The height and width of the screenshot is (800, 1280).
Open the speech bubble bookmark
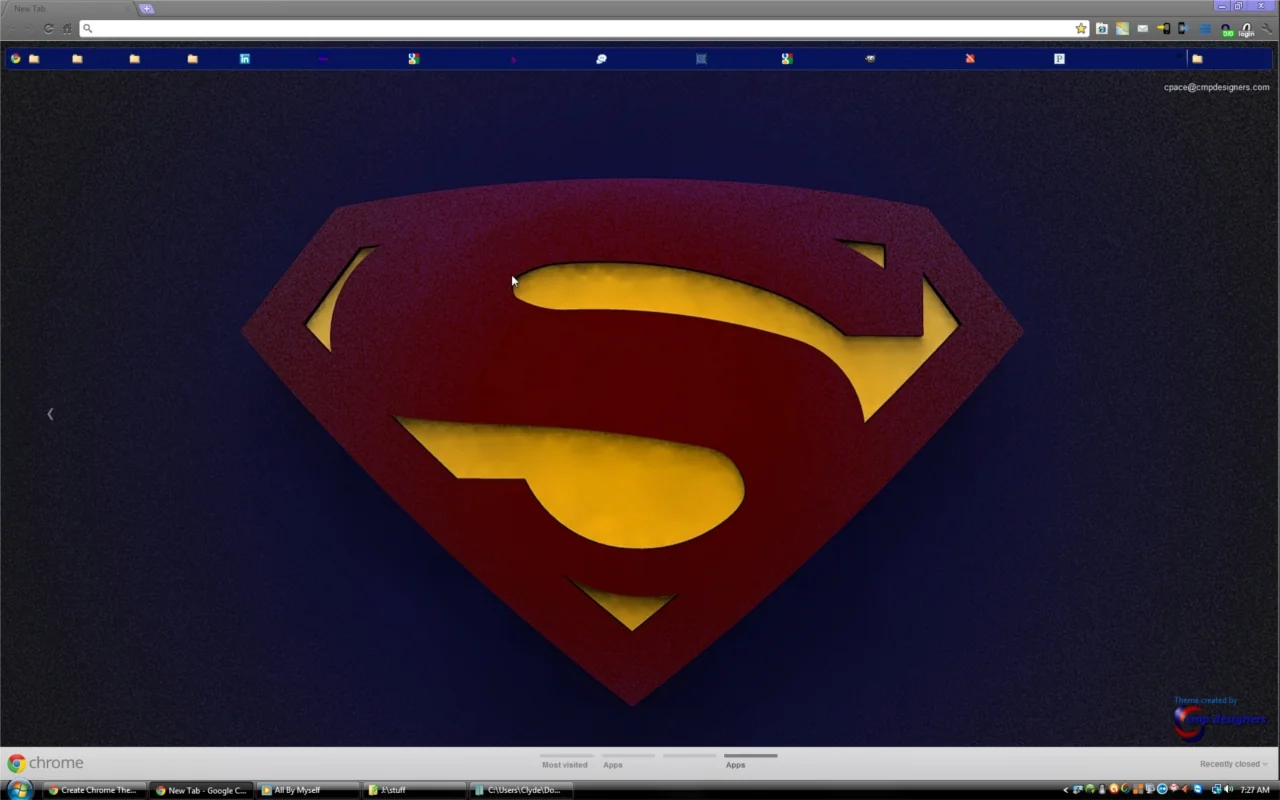(x=601, y=59)
